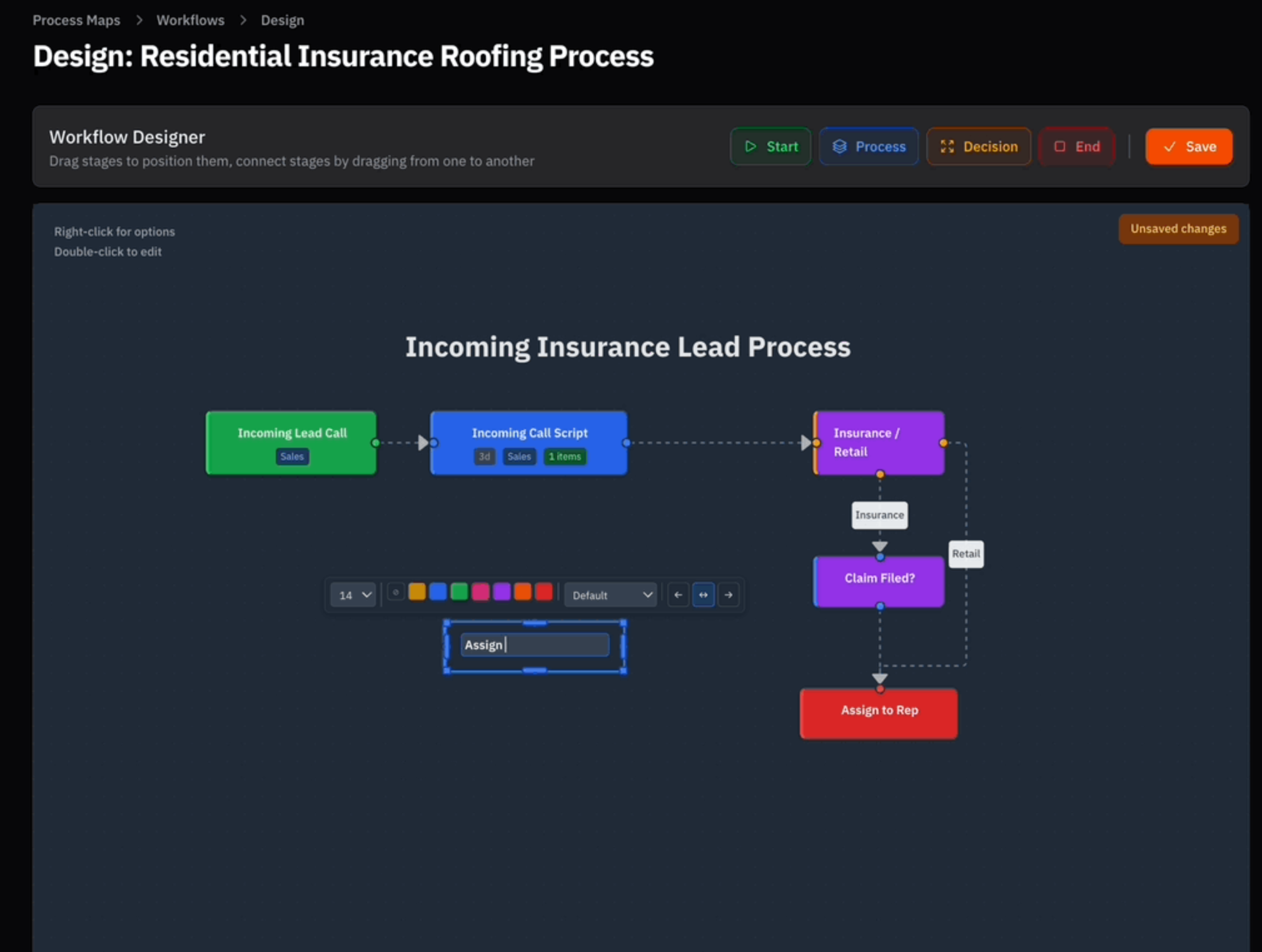Pick the purple color swatch
Viewport: 1262px width, 952px height.
pos(502,592)
